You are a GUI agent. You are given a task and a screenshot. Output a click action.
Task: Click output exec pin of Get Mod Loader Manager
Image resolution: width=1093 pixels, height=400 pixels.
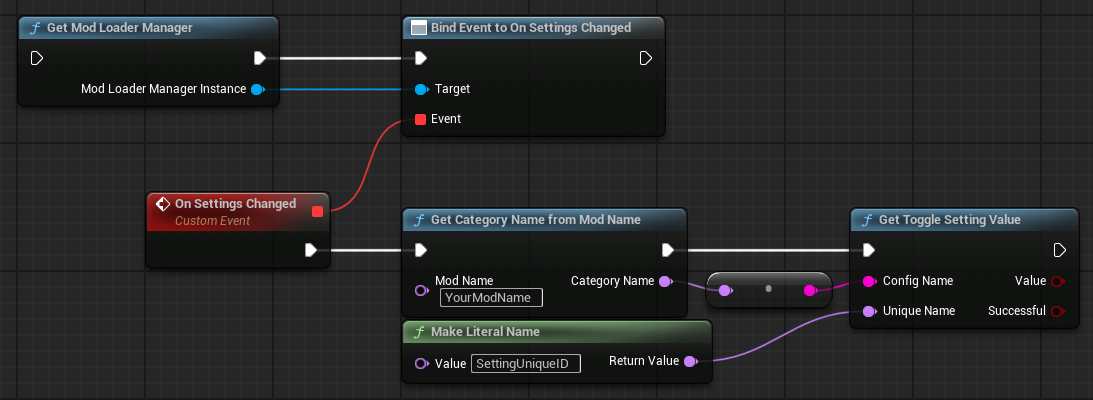point(260,58)
